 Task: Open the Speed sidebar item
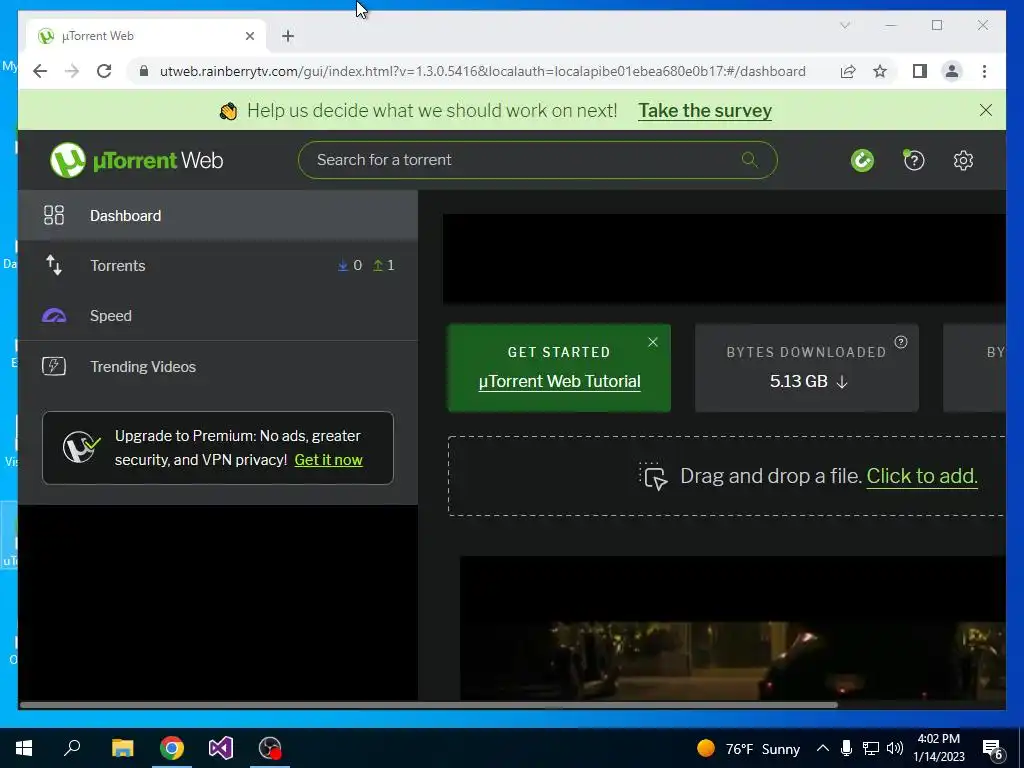[217, 316]
